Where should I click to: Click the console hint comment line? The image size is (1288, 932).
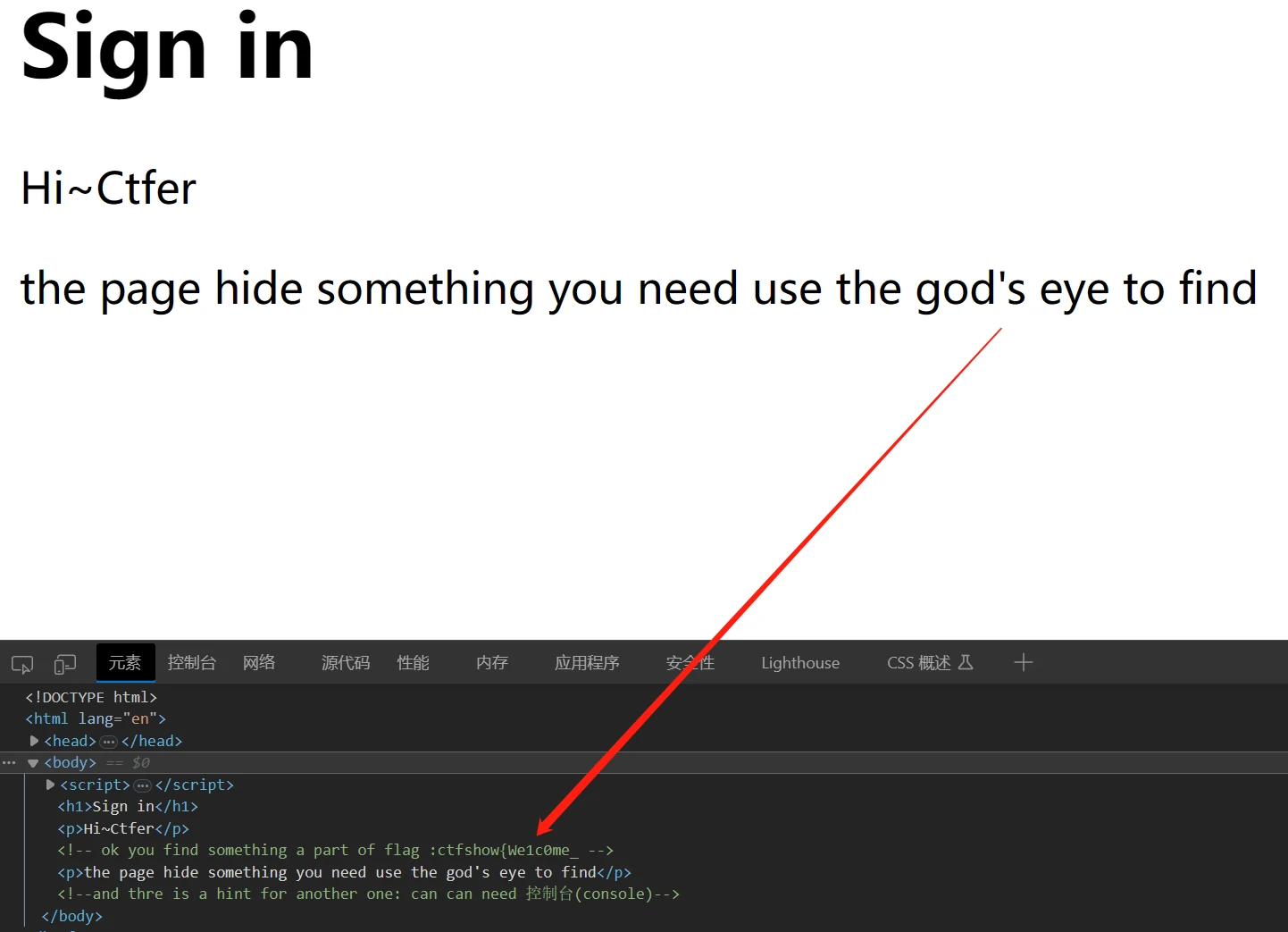pos(368,894)
